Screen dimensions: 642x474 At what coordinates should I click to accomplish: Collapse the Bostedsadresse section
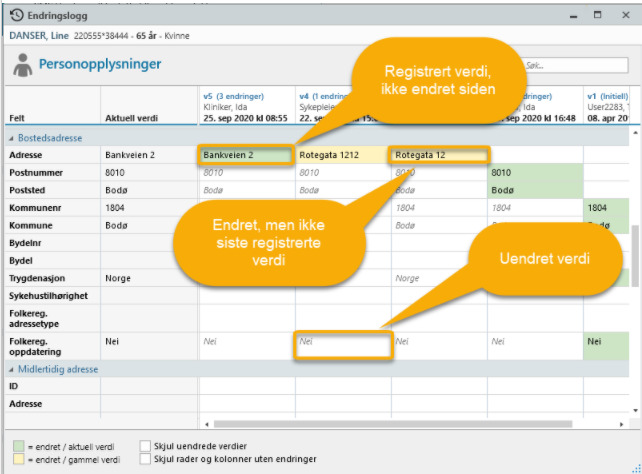(x=12, y=138)
